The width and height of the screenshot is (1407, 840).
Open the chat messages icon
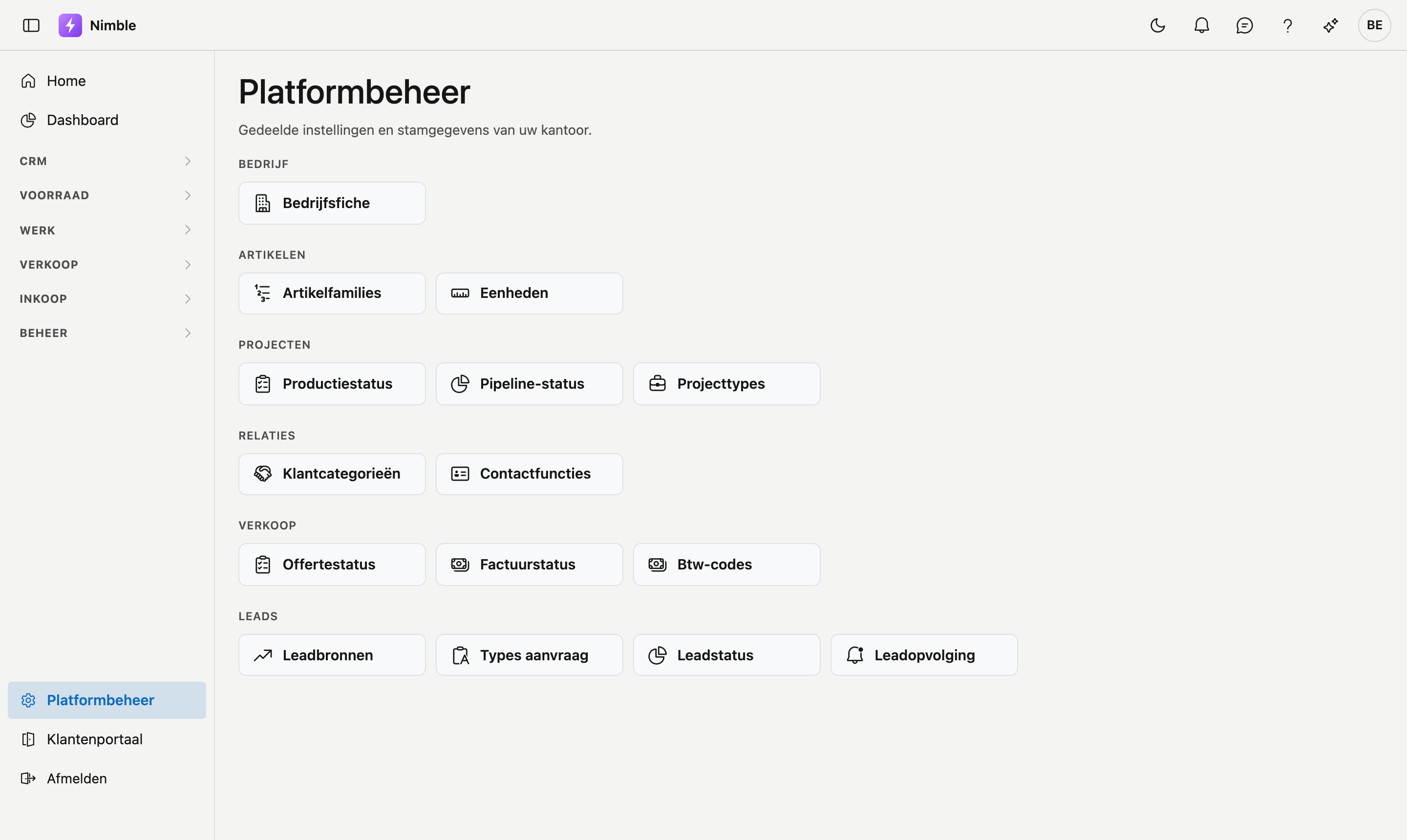click(1244, 25)
